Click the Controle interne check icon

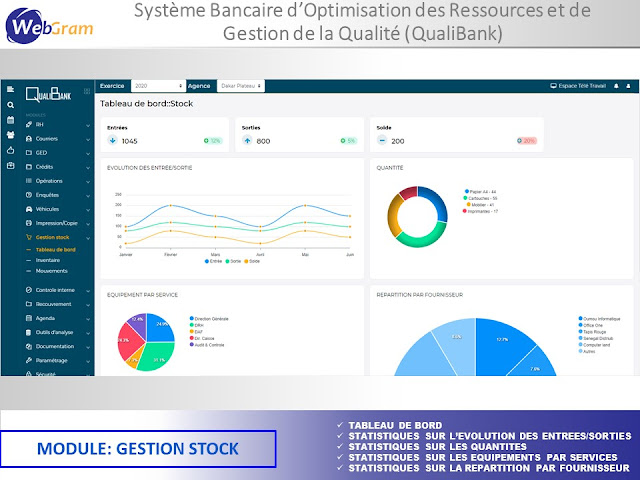[x=29, y=290]
